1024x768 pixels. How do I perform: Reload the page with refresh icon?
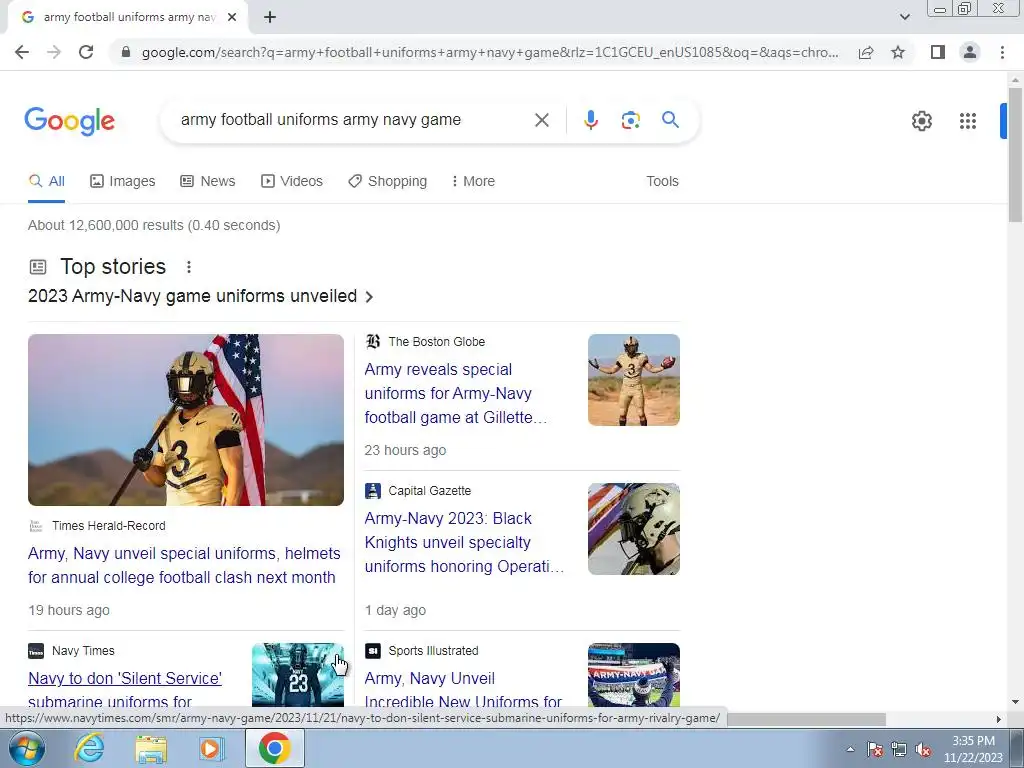coord(86,52)
